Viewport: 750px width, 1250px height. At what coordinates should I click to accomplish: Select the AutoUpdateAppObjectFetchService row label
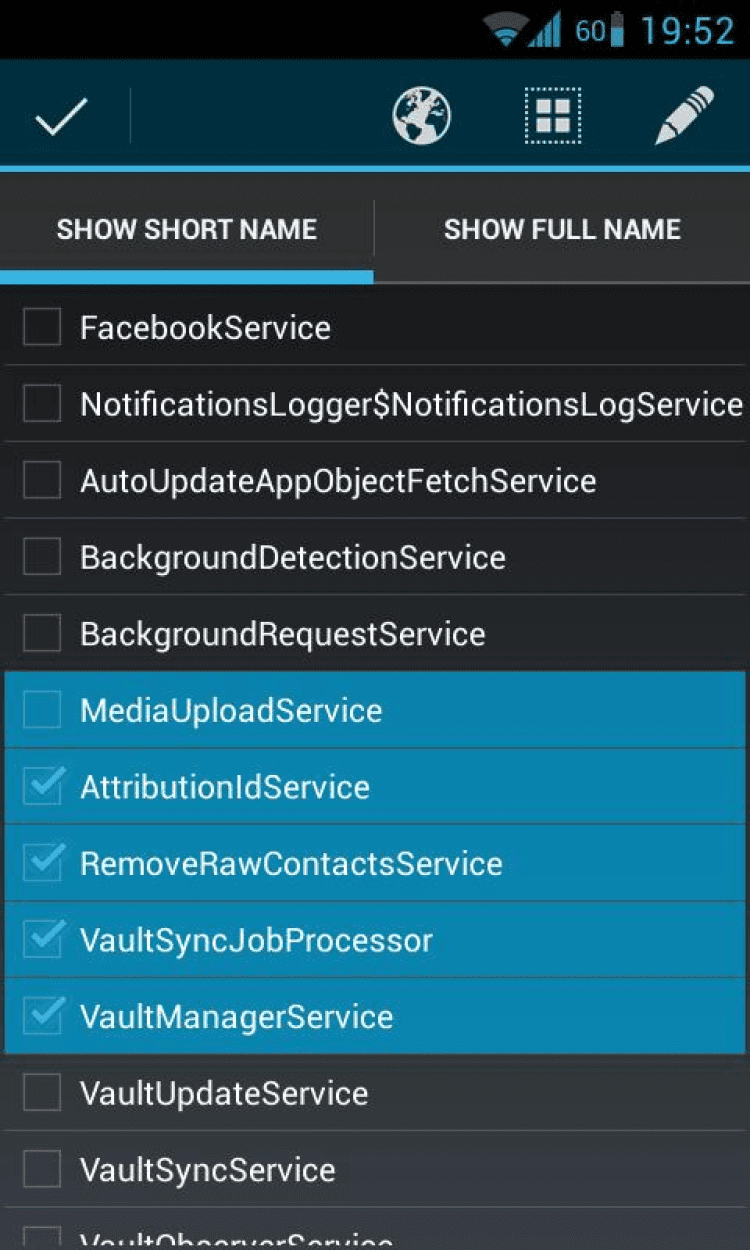click(x=338, y=481)
